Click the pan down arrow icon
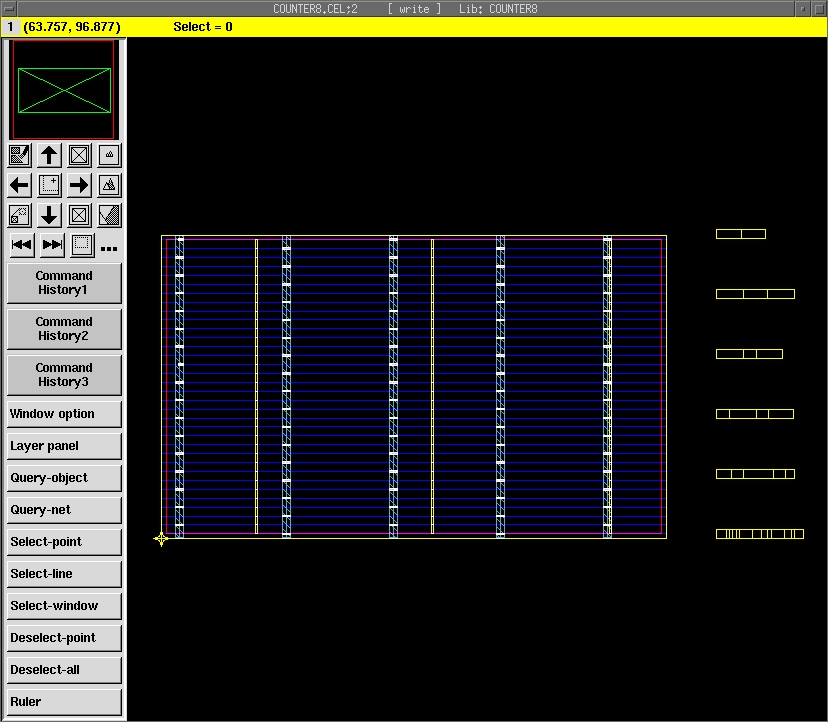 (49, 215)
